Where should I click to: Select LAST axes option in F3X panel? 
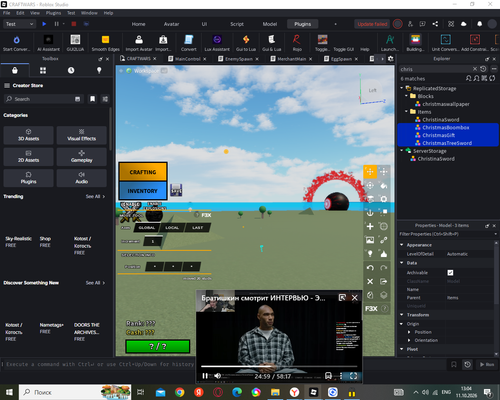[197, 228]
